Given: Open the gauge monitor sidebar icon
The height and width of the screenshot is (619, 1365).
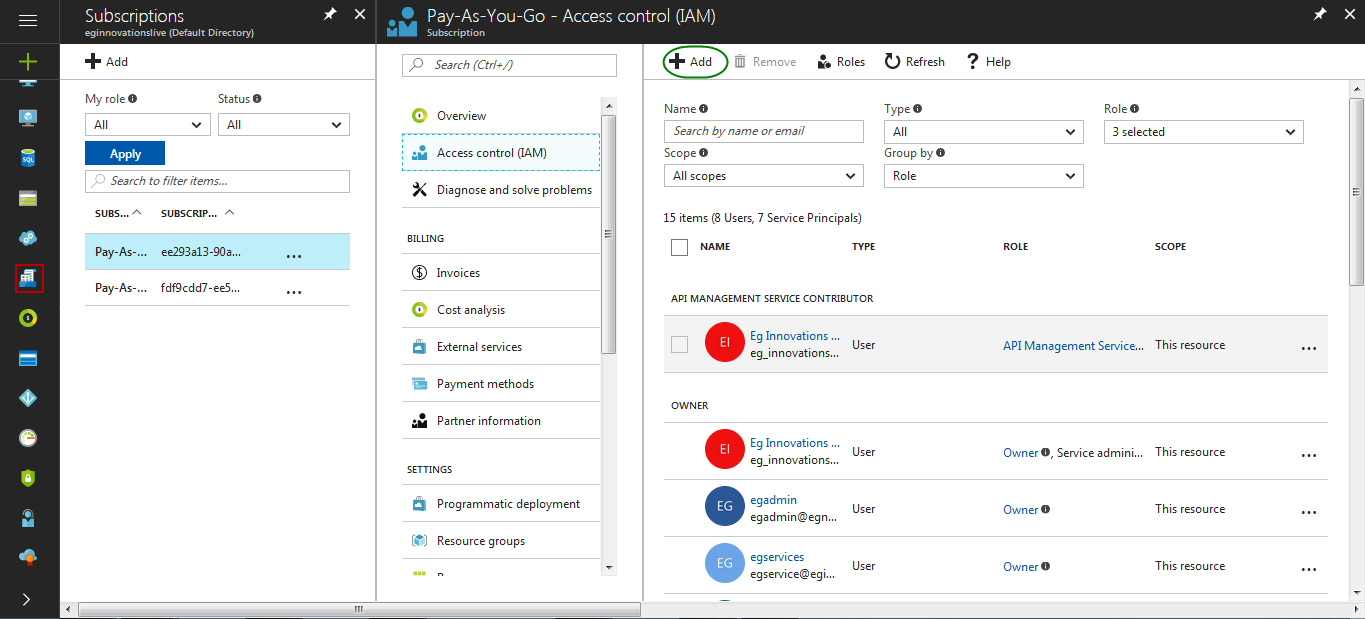Looking at the screenshot, I should pyautogui.click(x=28, y=438).
